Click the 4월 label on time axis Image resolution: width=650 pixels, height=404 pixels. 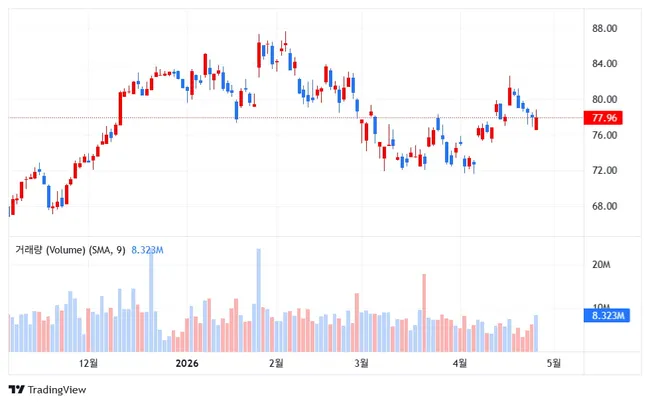460,363
